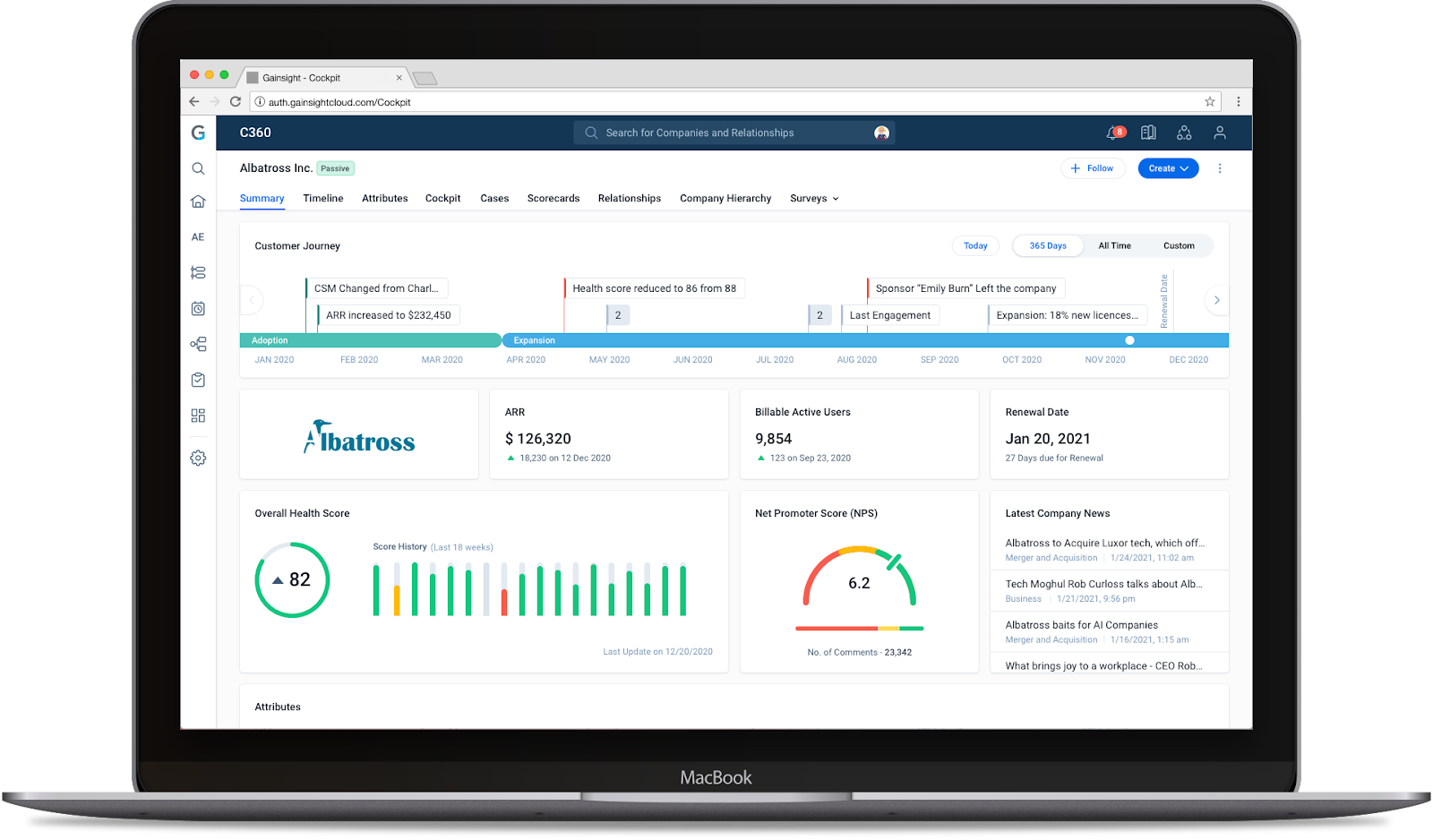The height and width of the screenshot is (840, 1433).
Task: Reload the browser page
Action: [236, 102]
